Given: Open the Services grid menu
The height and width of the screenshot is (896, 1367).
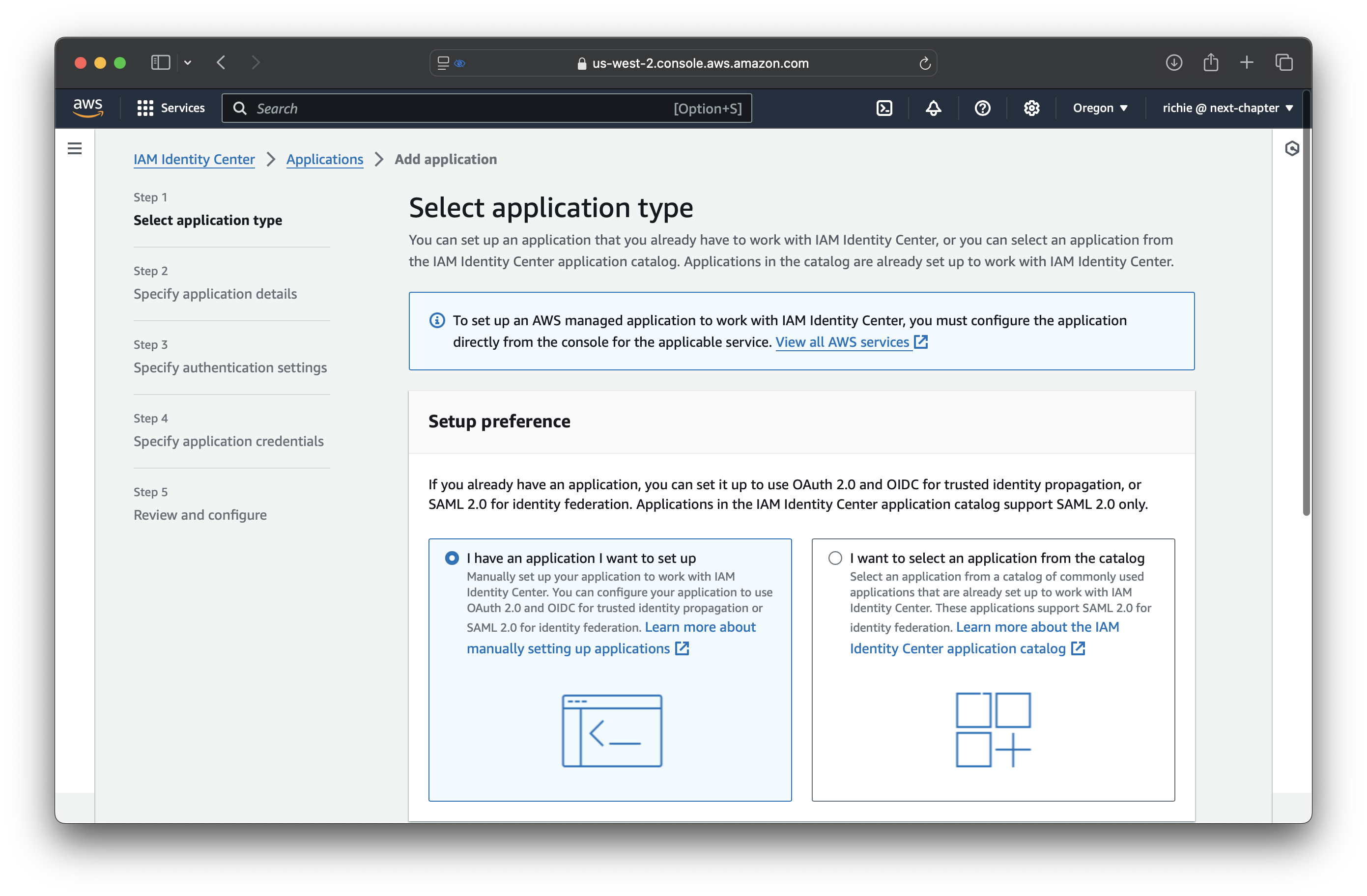Looking at the screenshot, I should tap(145, 108).
